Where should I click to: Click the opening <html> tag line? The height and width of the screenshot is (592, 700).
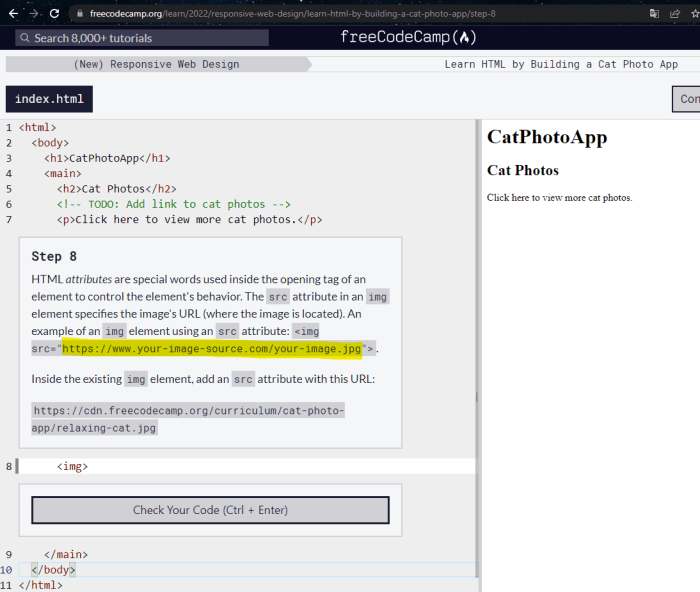[38, 128]
